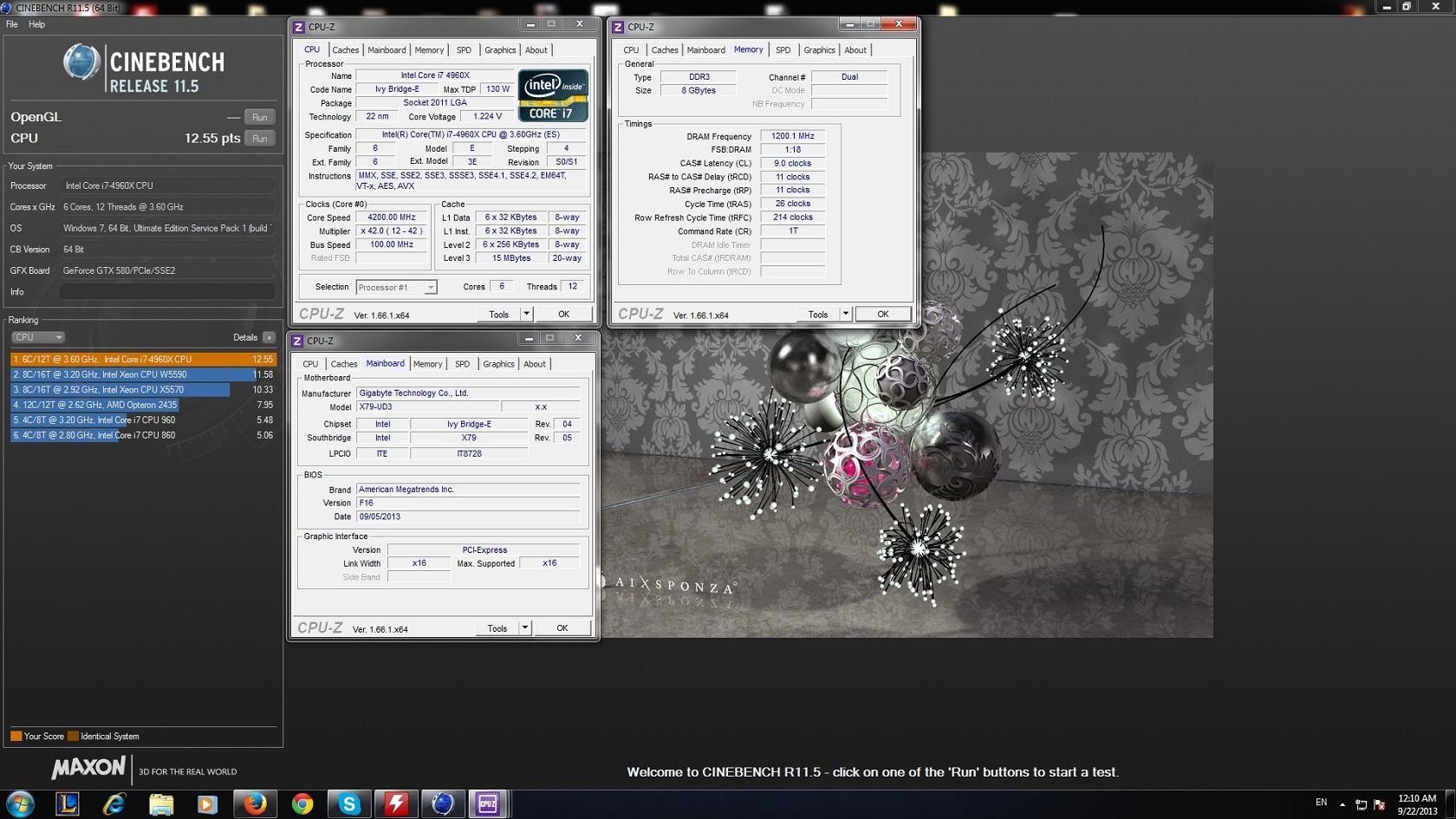Click EN language indicator
Screen dimensions: 1456x819
click(1321, 803)
